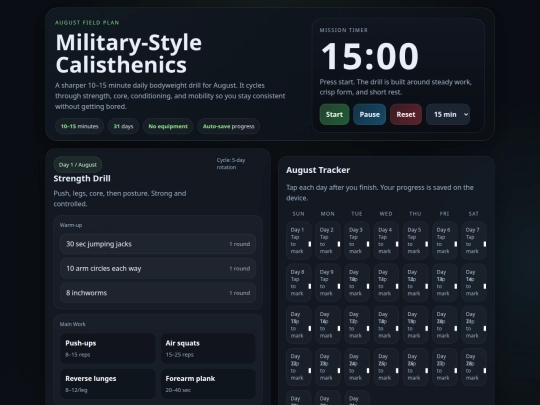Mark Day 5 as finished

coord(415,240)
